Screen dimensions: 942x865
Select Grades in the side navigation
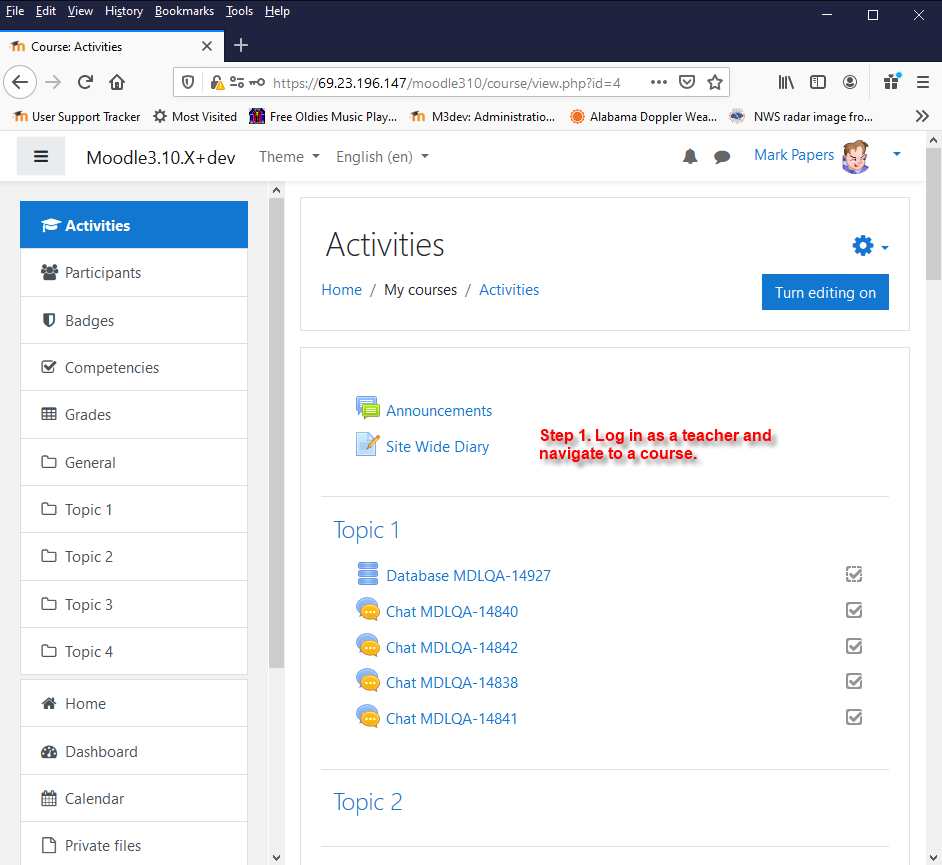pyautogui.click(x=134, y=414)
